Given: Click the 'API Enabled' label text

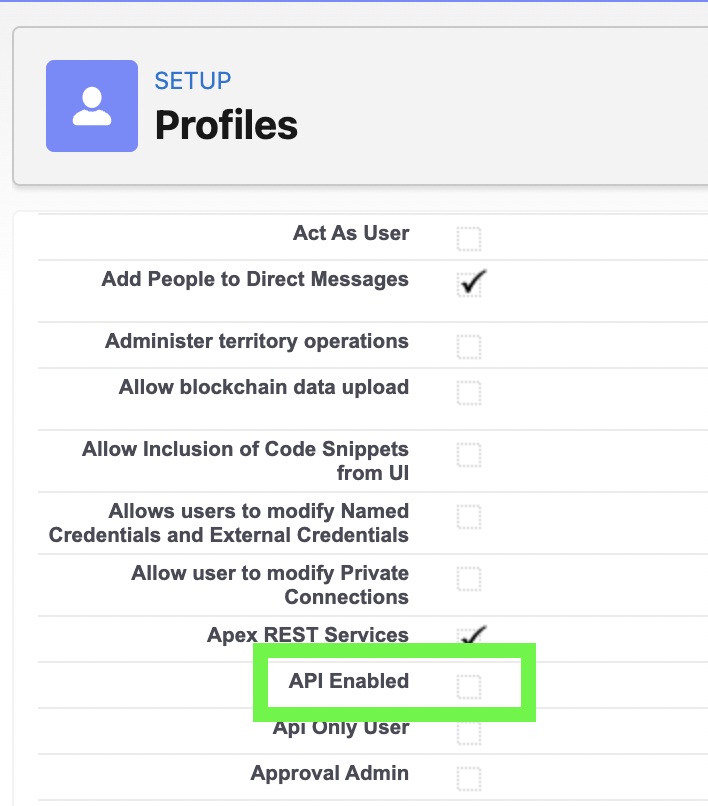Looking at the screenshot, I should (x=349, y=682).
